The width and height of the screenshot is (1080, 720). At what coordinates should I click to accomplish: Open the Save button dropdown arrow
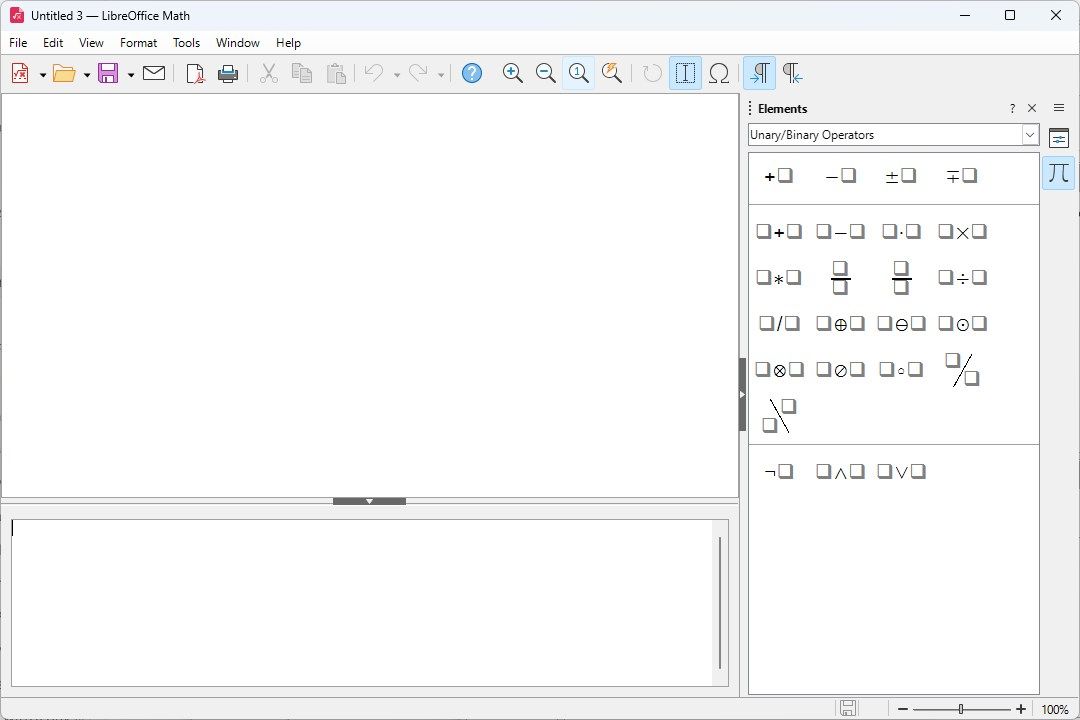[131, 74]
